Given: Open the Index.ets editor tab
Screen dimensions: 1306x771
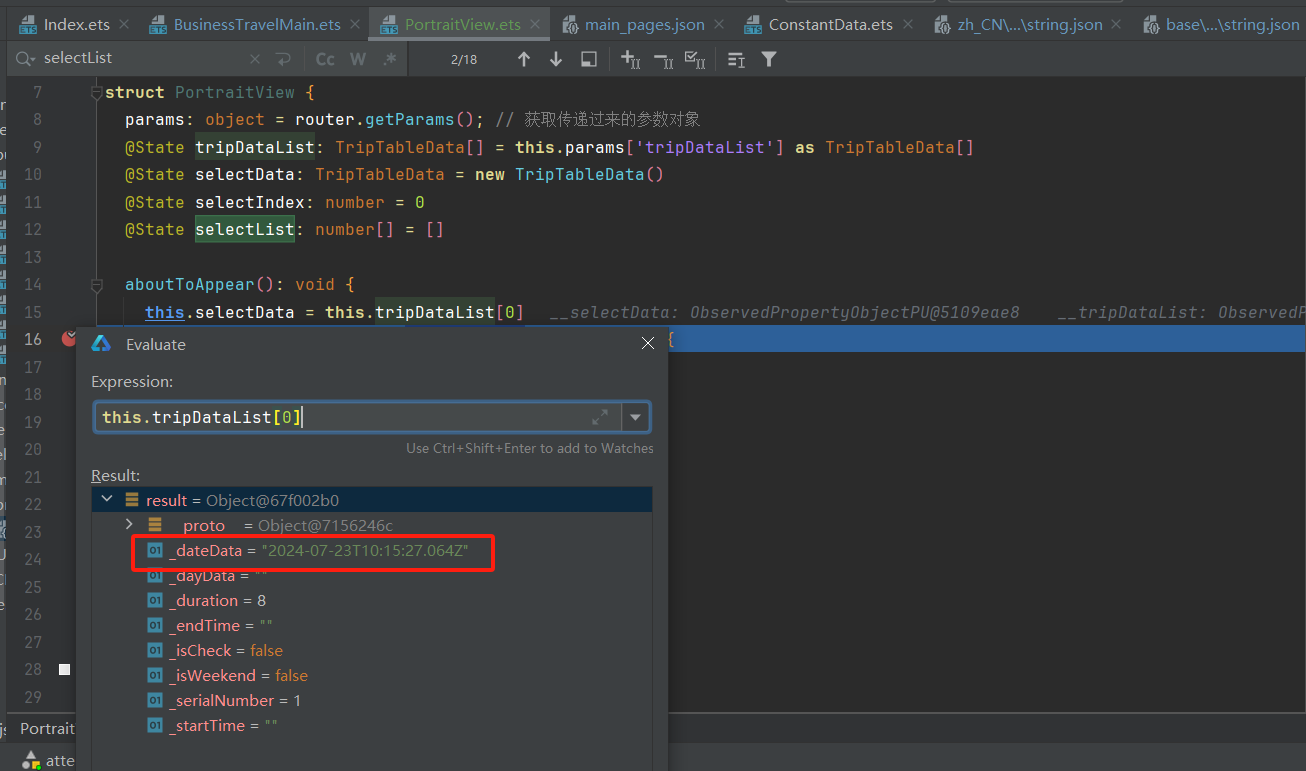Looking at the screenshot, I should pos(65,24).
